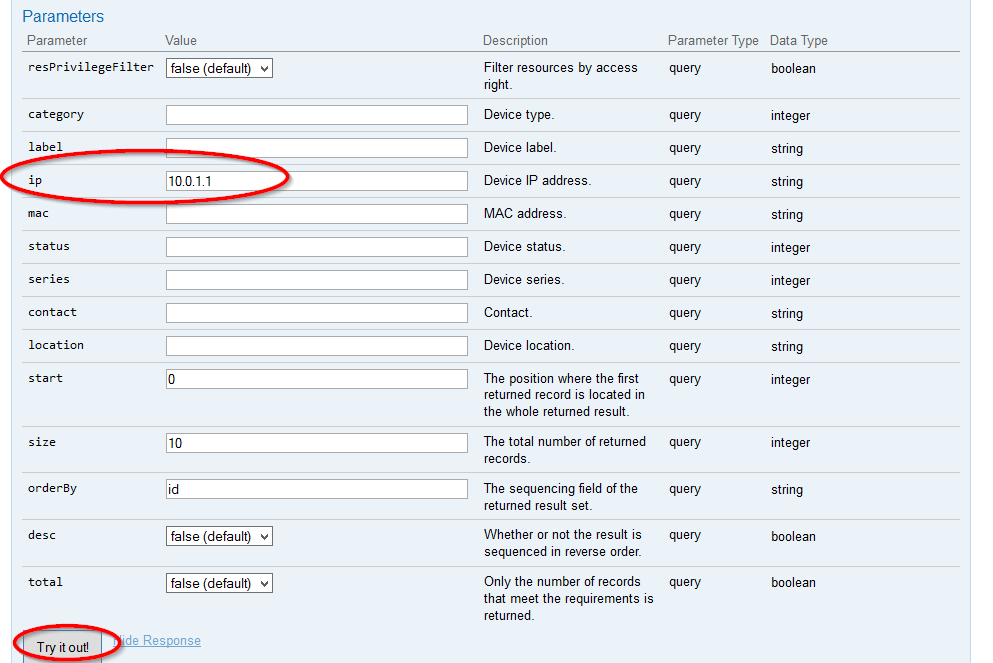The width and height of the screenshot is (993, 663).
Task: Click the series input box
Action: [x=316, y=280]
